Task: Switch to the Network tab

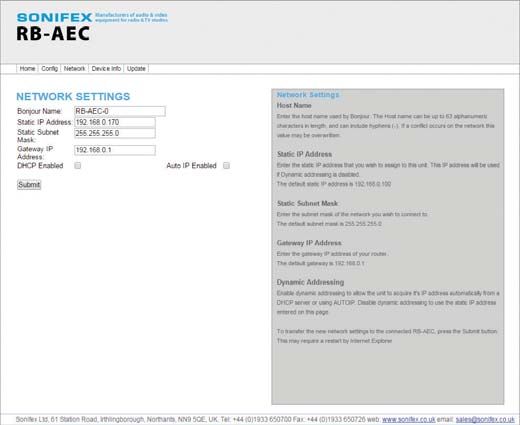Action: [x=74, y=69]
